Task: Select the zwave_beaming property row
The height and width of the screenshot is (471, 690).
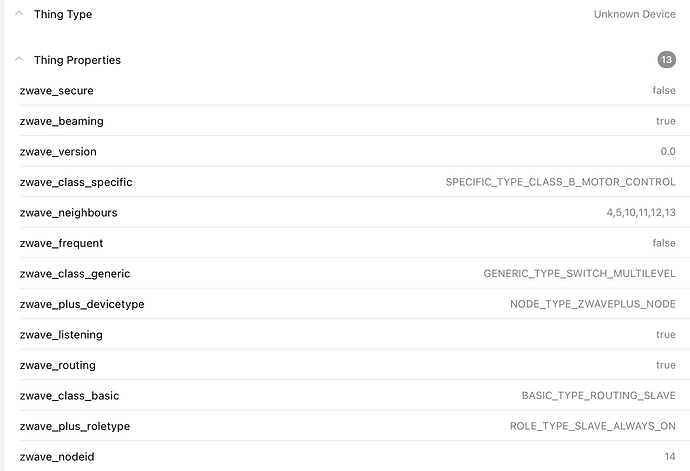Action: (x=348, y=121)
